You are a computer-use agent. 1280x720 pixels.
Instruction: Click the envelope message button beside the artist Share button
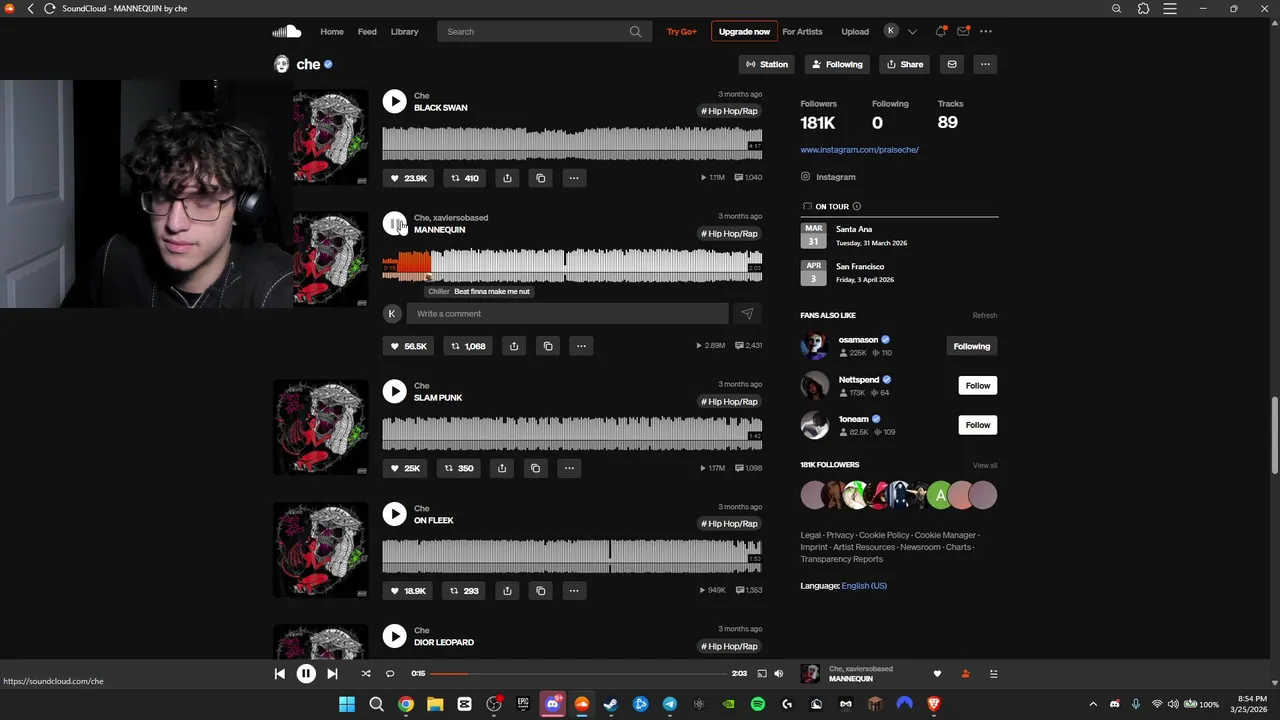(952, 64)
